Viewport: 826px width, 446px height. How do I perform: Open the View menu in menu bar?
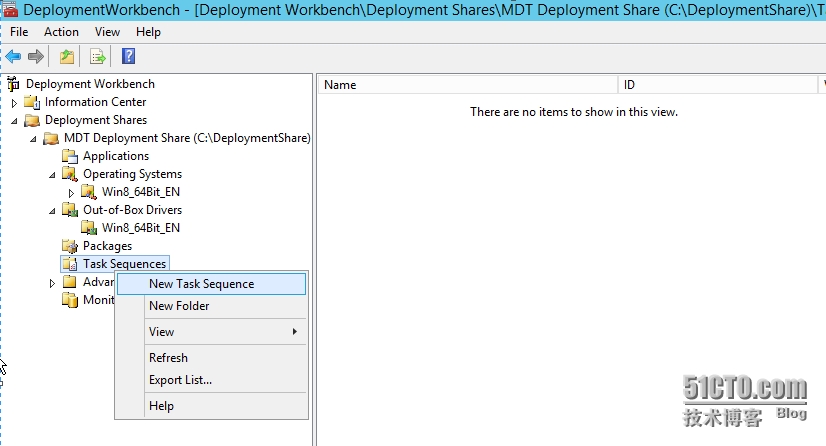tap(107, 32)
